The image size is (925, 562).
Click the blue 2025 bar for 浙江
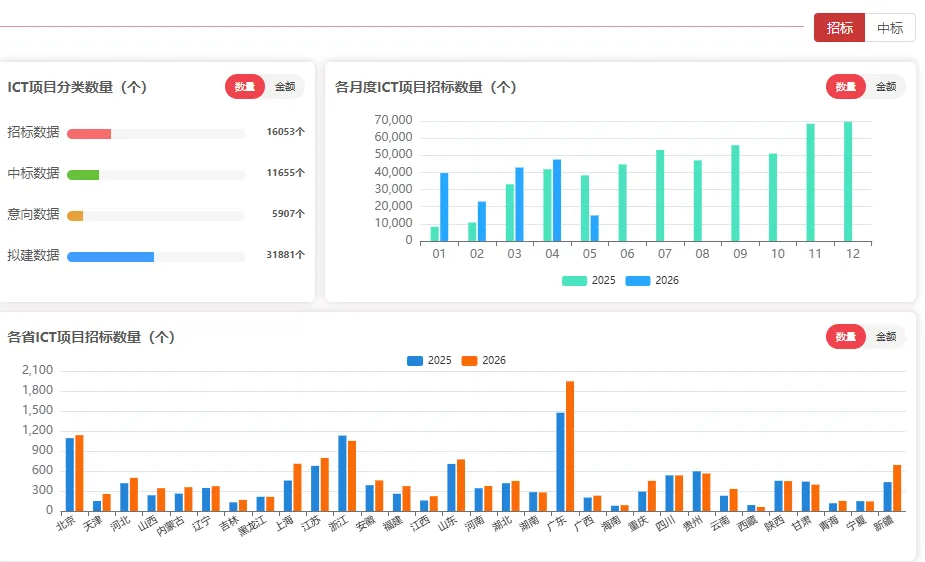coord(342,473)
